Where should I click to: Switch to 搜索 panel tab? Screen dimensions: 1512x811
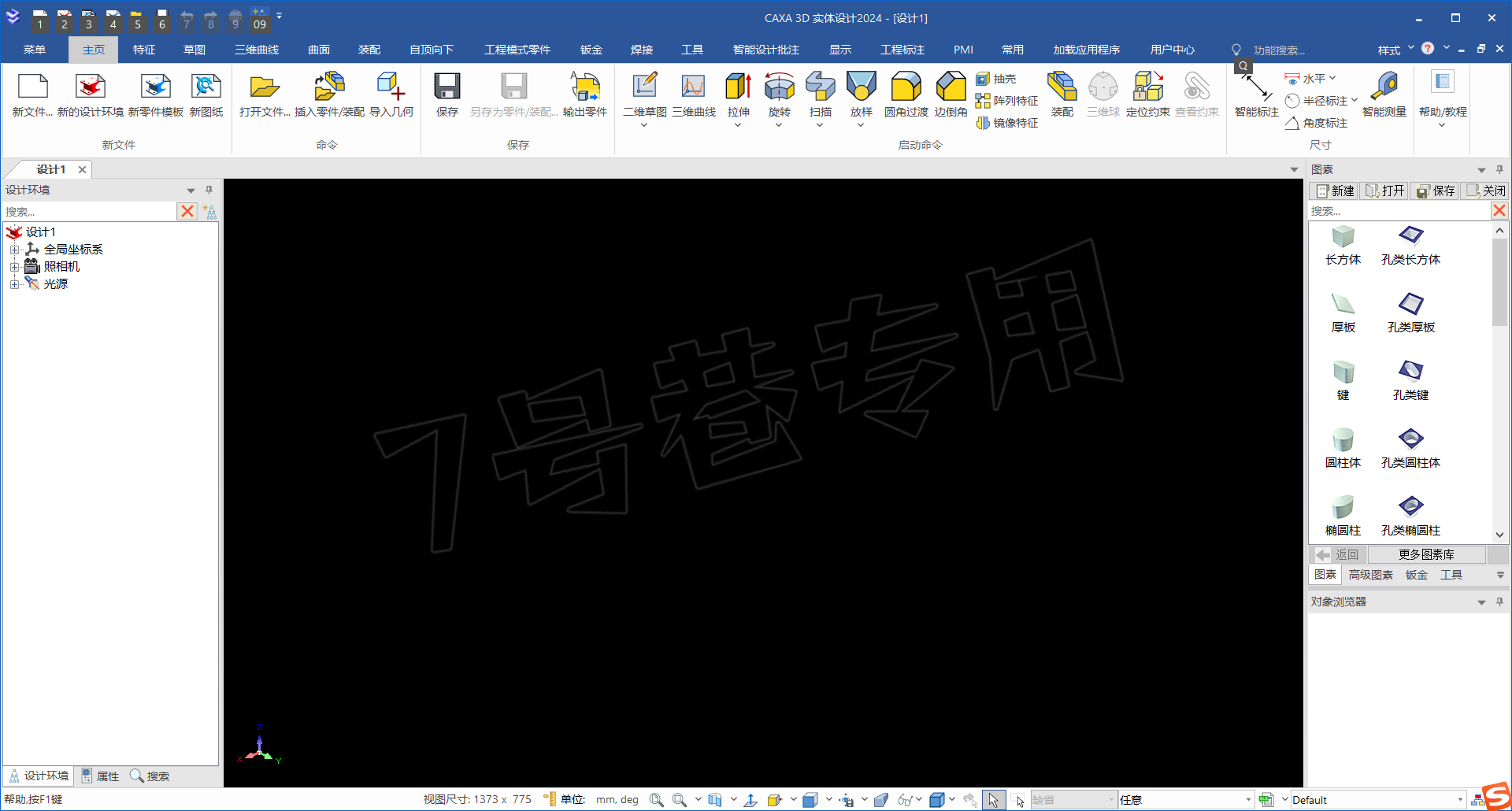tap(150, 776)
